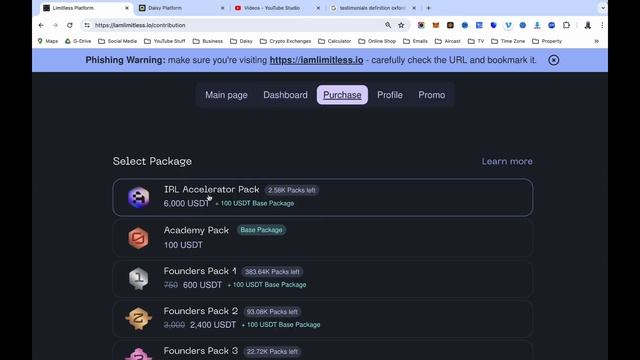Select the Purchase navigation item
640x360 pixels.
point(342,95)
